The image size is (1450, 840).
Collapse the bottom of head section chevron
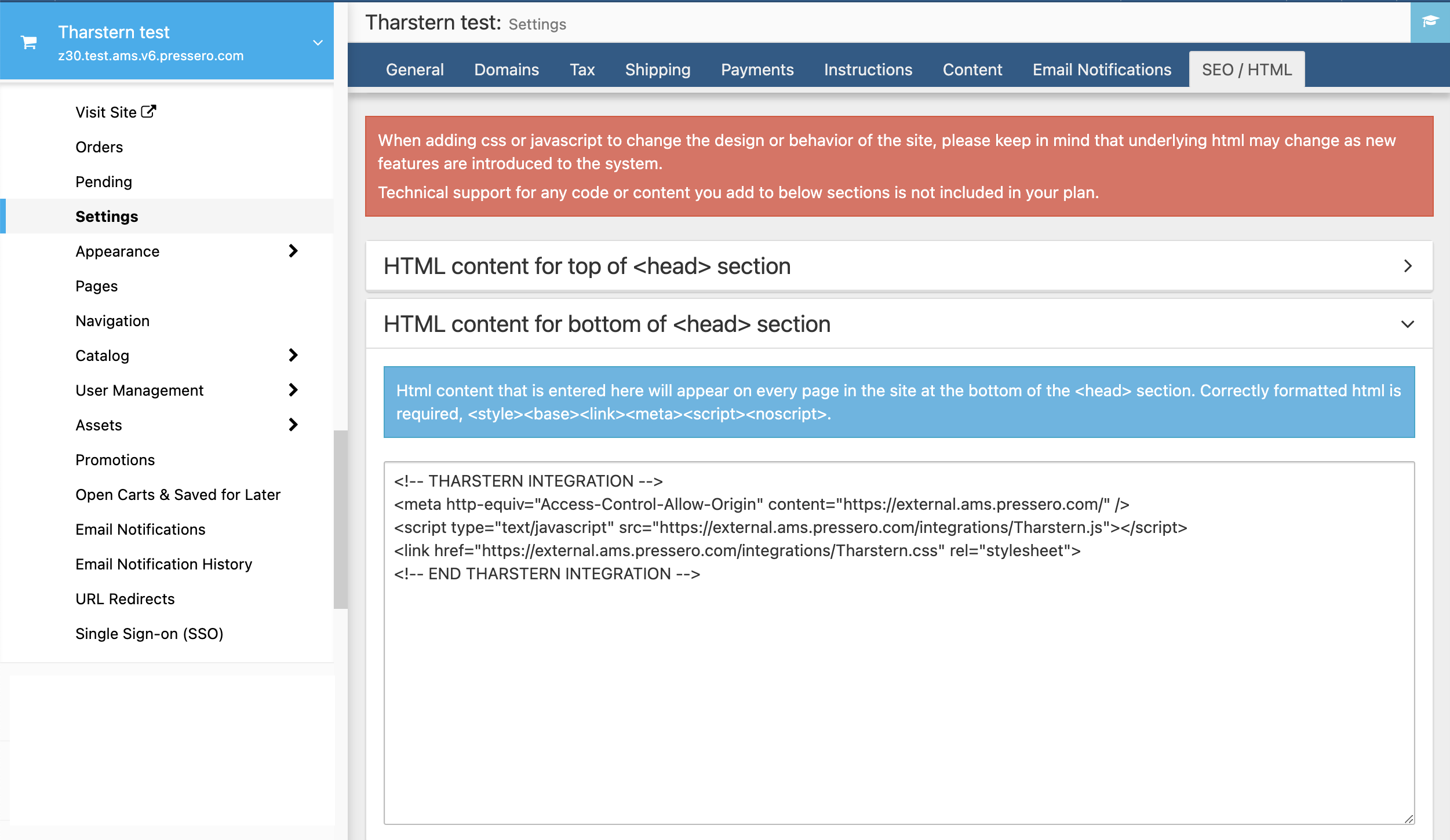pyautogui.click(x=1408, y=324)
